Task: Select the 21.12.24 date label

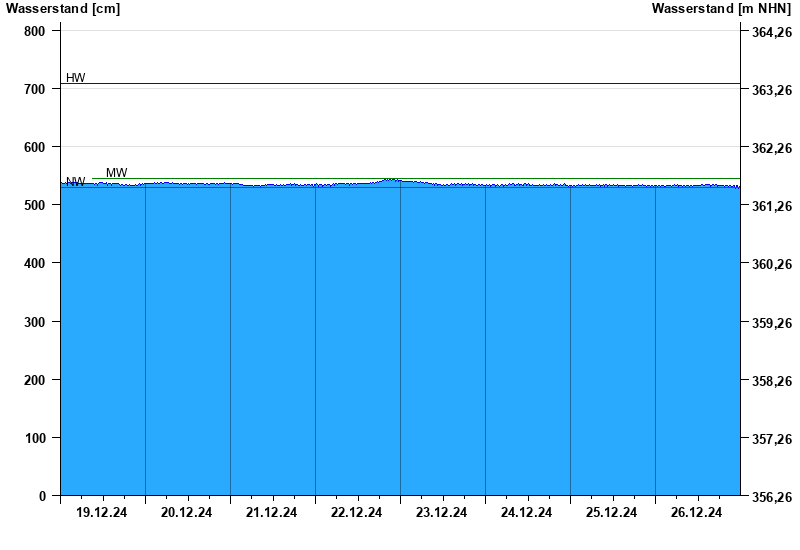Action: pyautogui.click(x=272, y=513)
